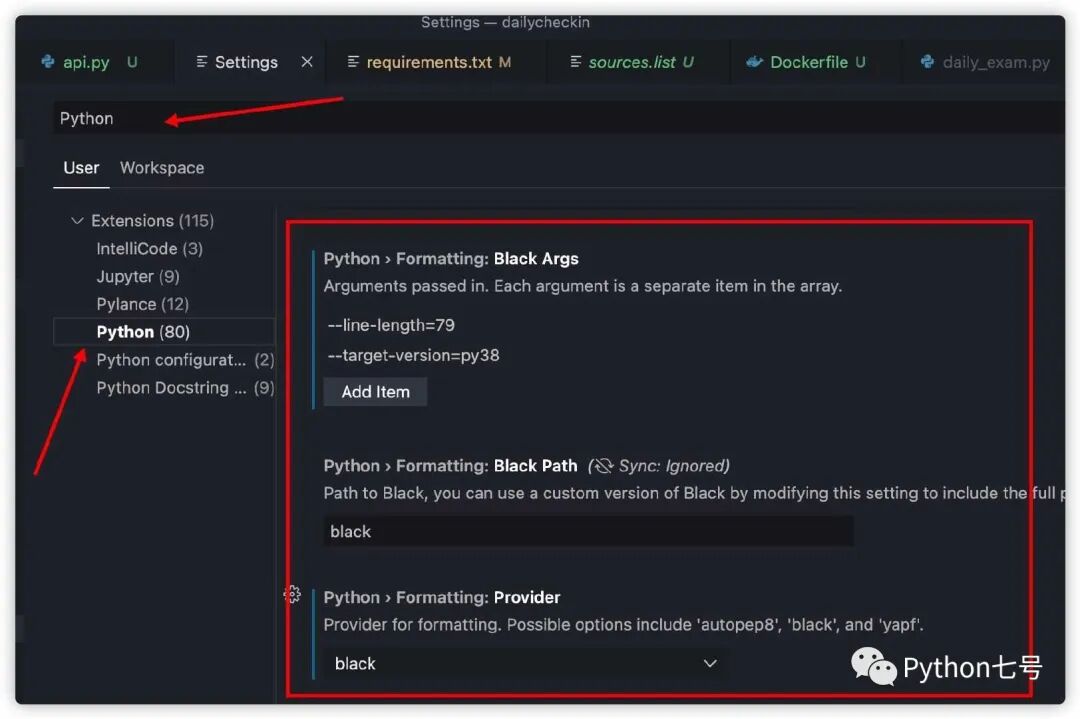Switch to the Workspace settings tab
The image size is (1080, 719).
coord(162,168)
